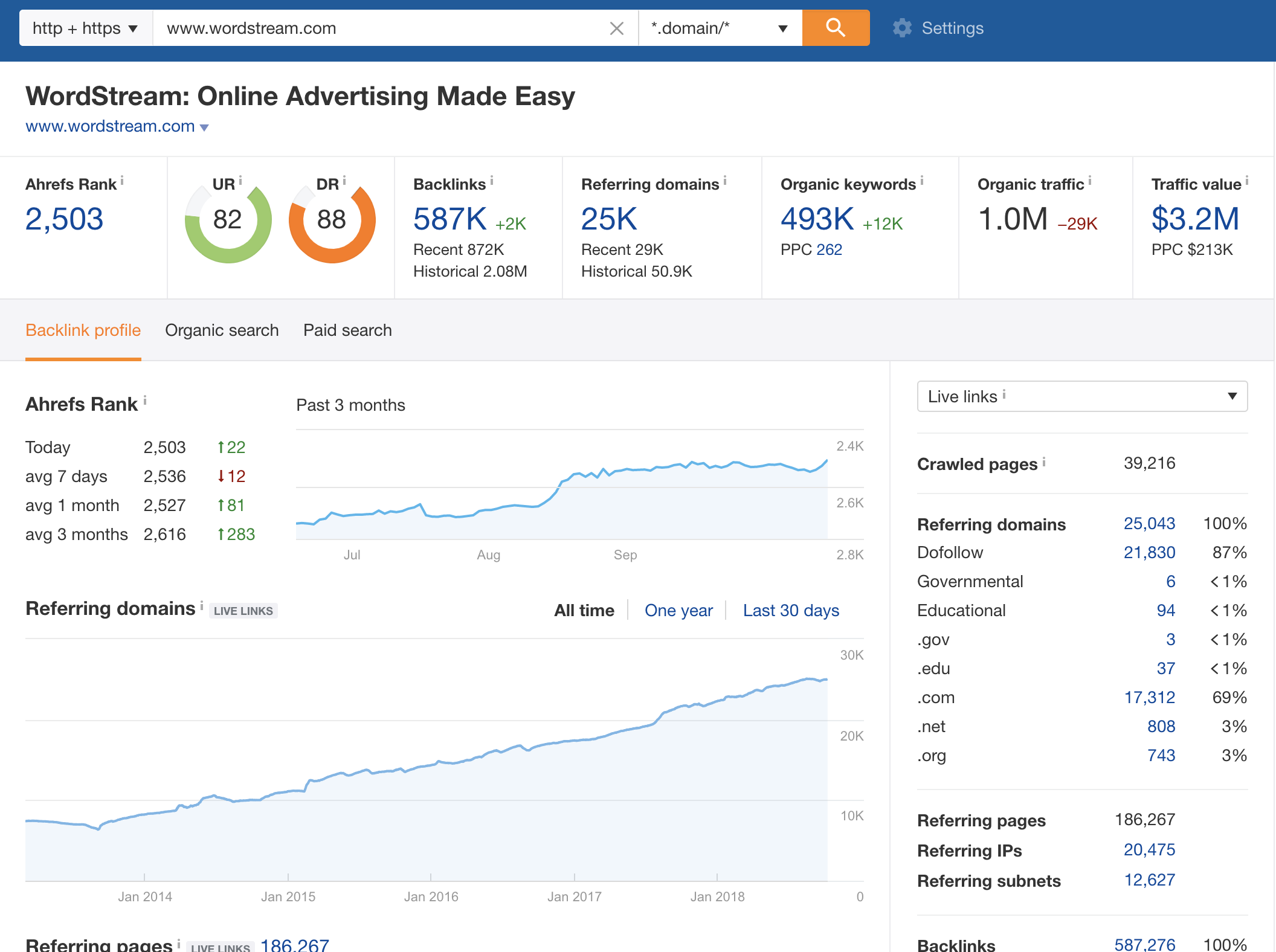Open the .net domains count 808
This screenshot has height=952, width=1276.
click(1161, 726)
